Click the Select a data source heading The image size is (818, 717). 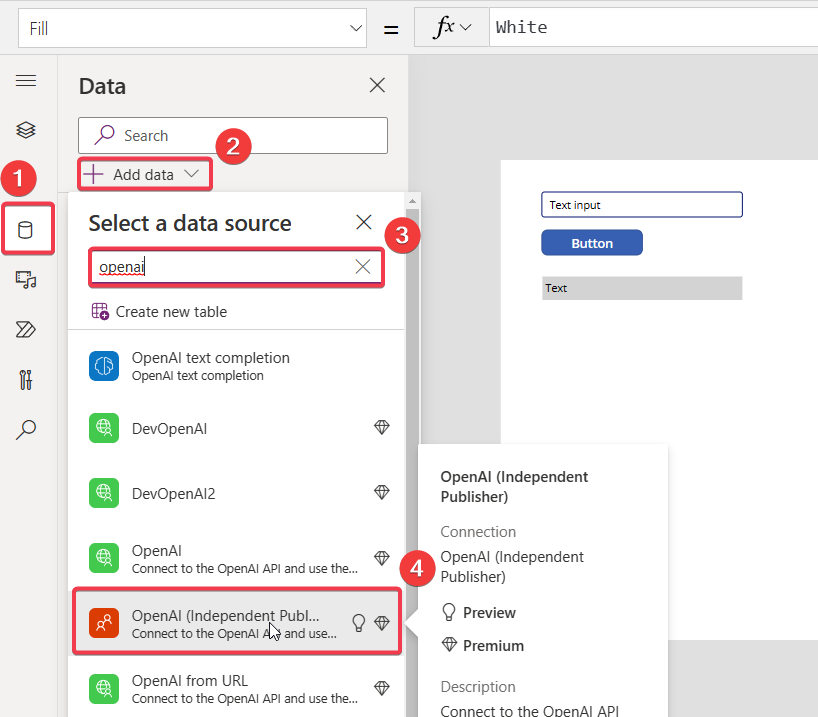189,223
